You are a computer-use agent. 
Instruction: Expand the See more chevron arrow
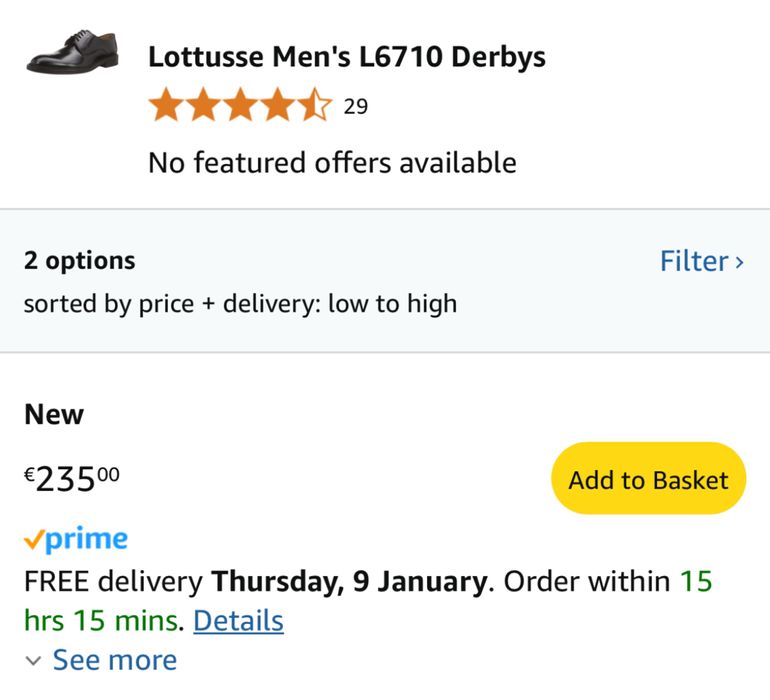(34, 661)
